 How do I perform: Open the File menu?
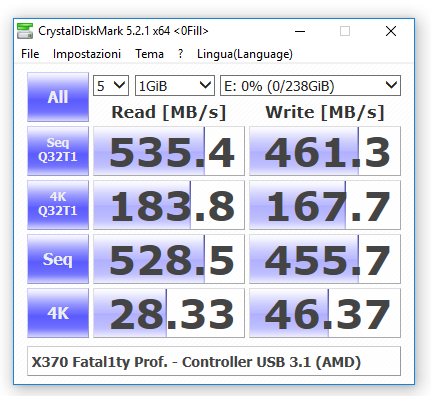[x=30, y=54]
